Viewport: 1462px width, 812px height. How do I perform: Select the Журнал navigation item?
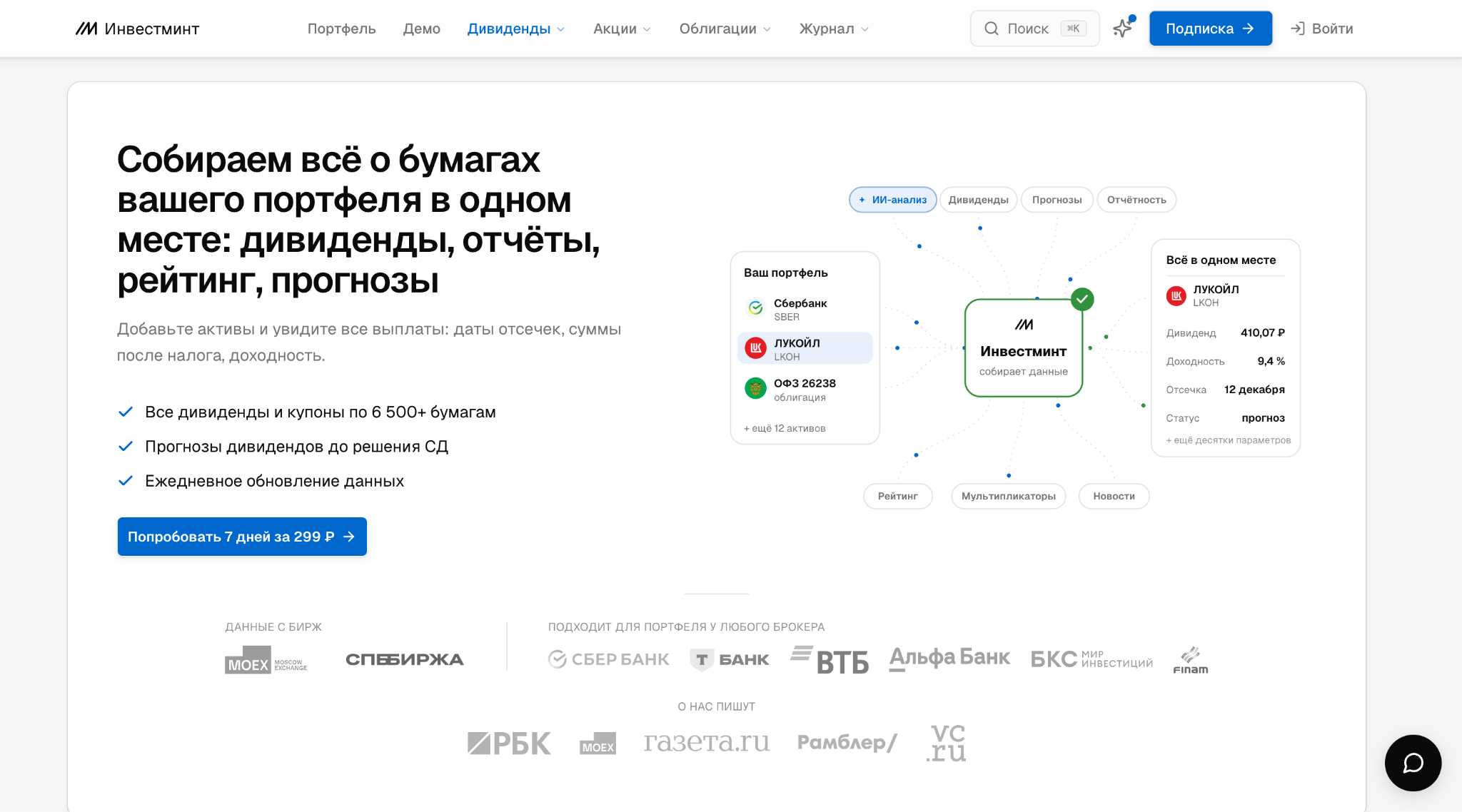click(826, 29)
